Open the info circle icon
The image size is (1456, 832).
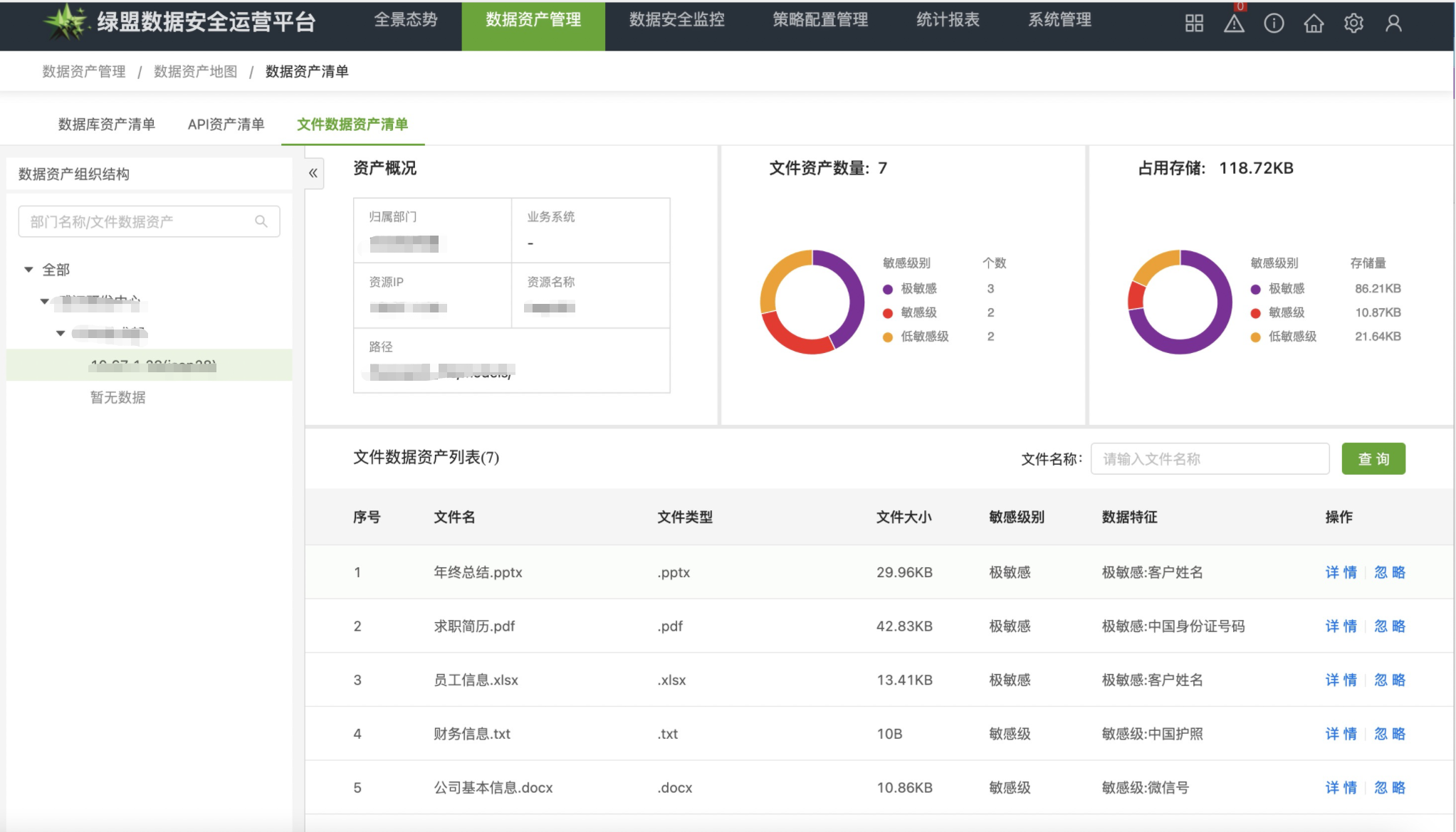point(1274,23)
